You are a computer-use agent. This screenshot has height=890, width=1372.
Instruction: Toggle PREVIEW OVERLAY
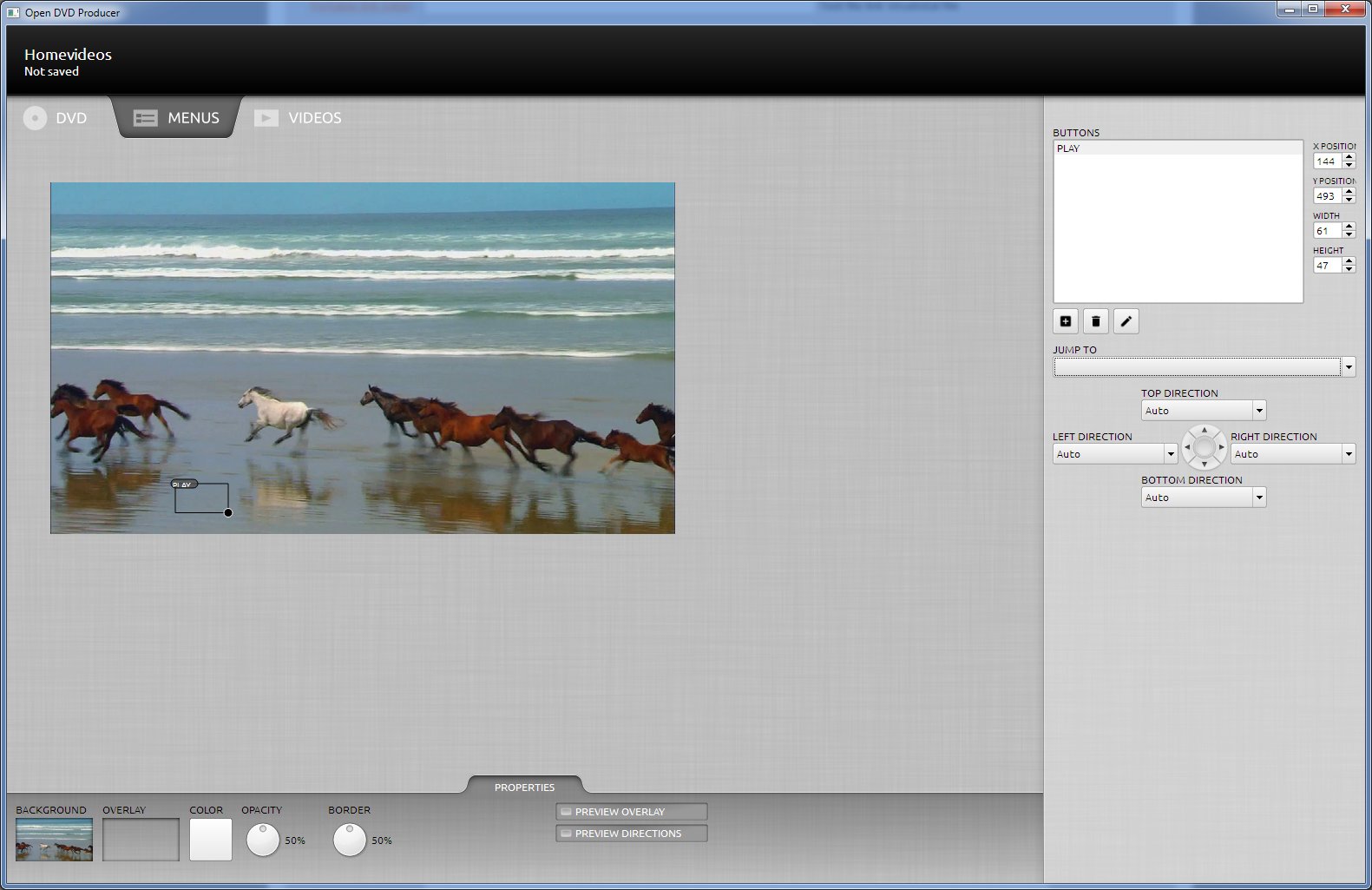pyautogui.click(x=631, y=812)
